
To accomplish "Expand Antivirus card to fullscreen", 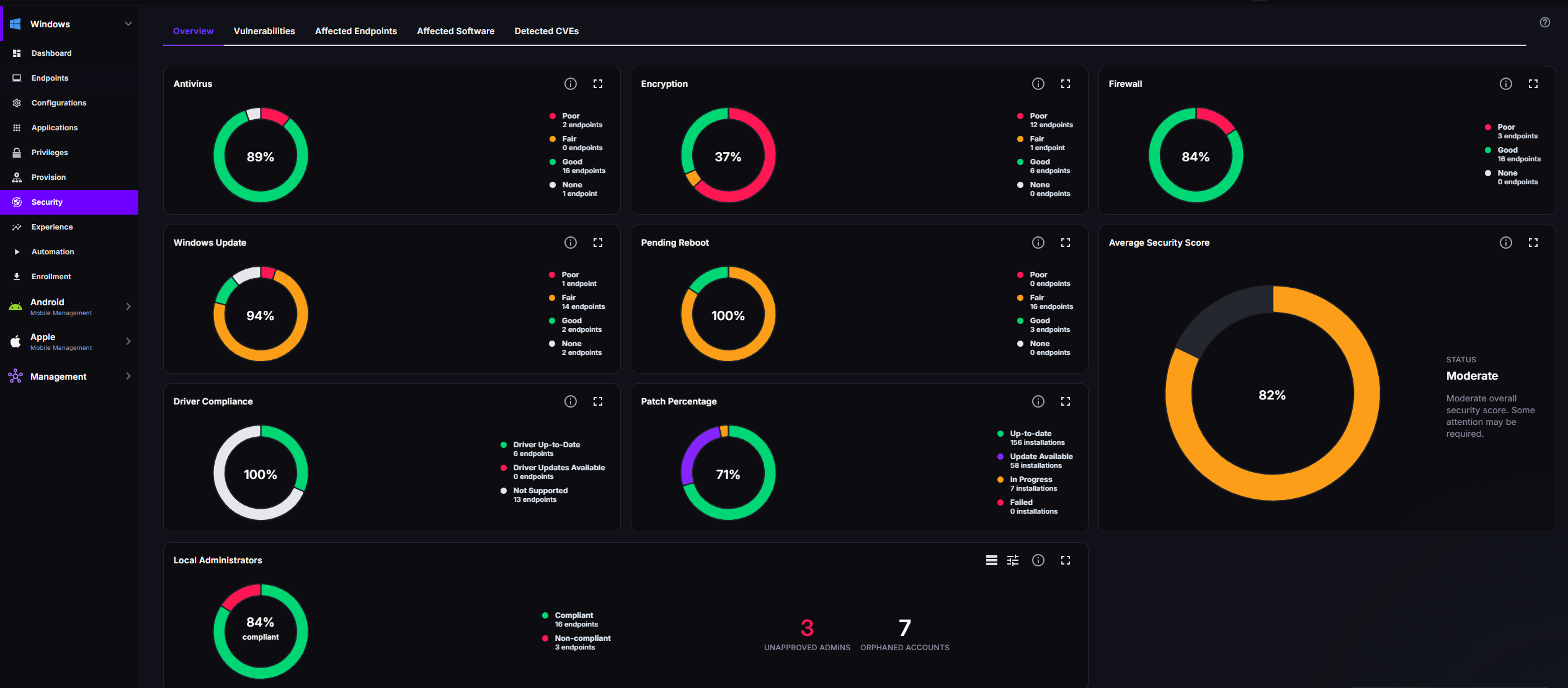I will [598, 84].
